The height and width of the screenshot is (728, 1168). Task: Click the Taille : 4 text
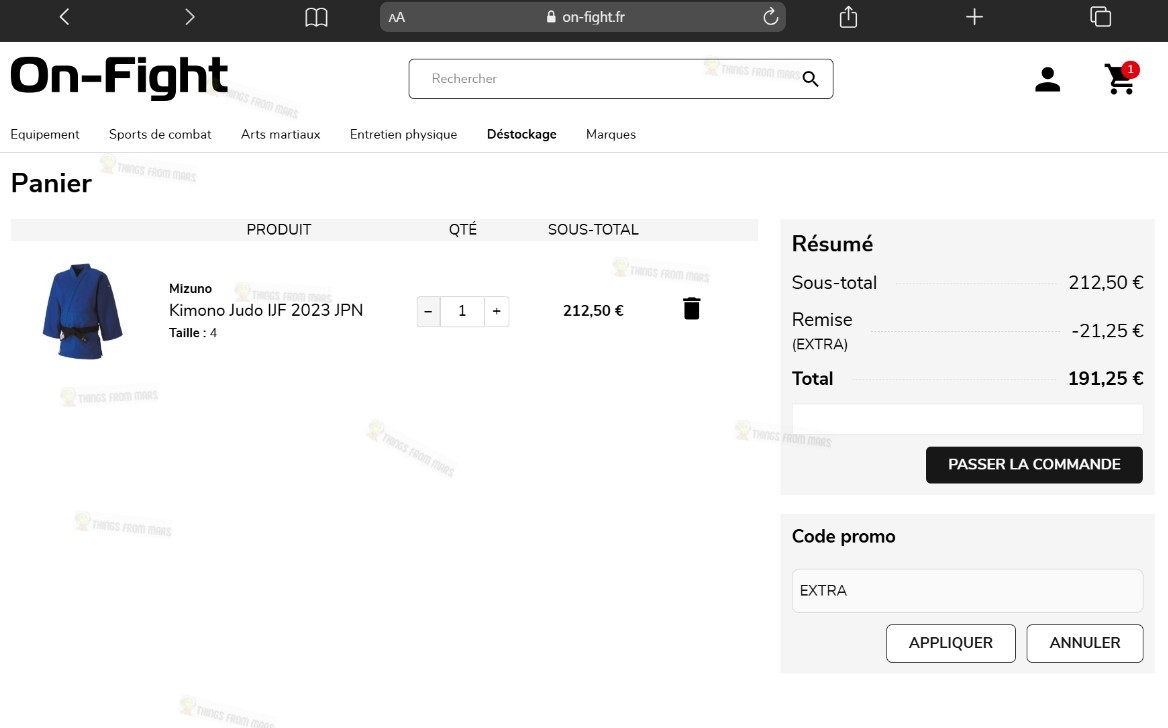193,333
